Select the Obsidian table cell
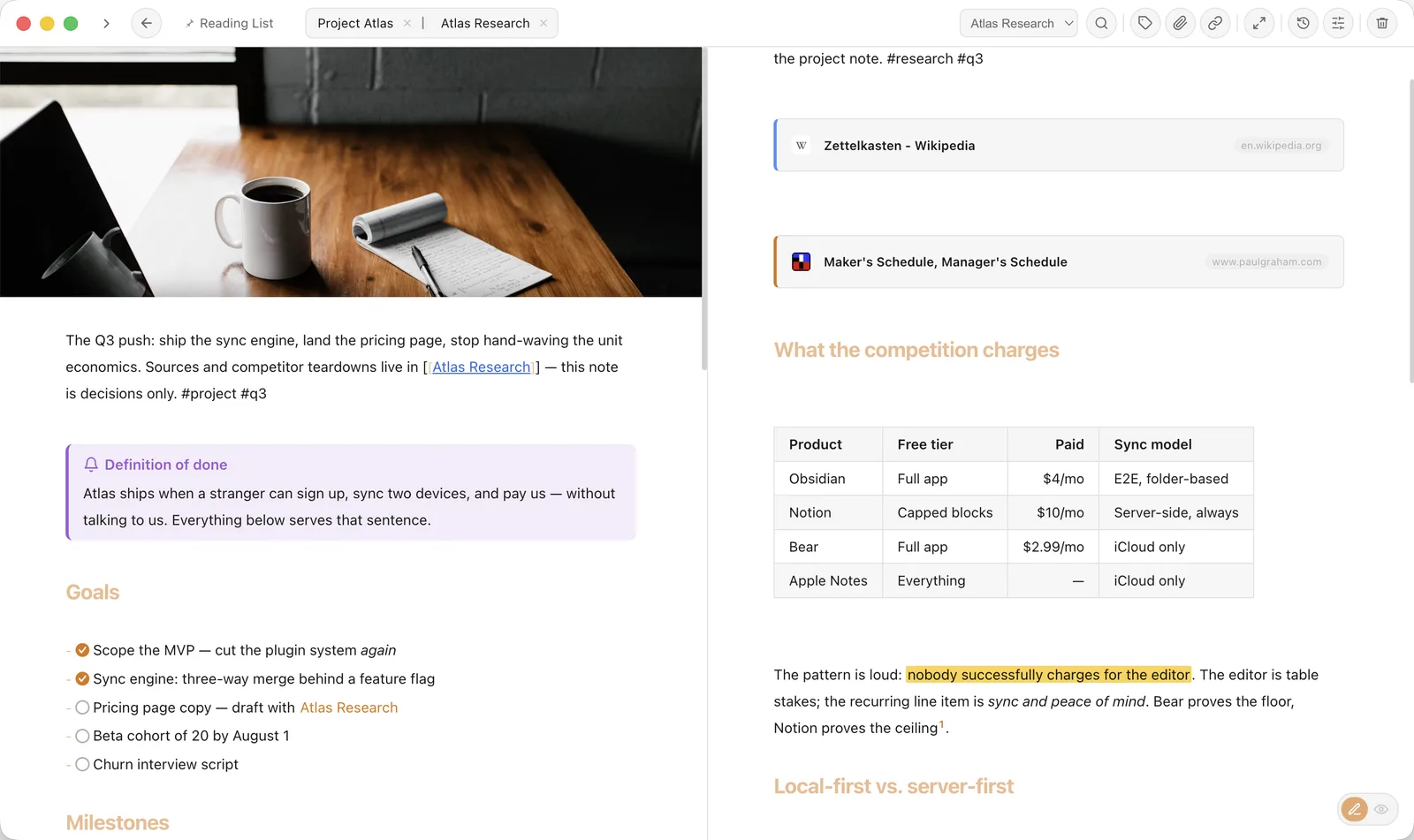The width and height of the screenshot is (1414, 840). (x=828, y=479)
